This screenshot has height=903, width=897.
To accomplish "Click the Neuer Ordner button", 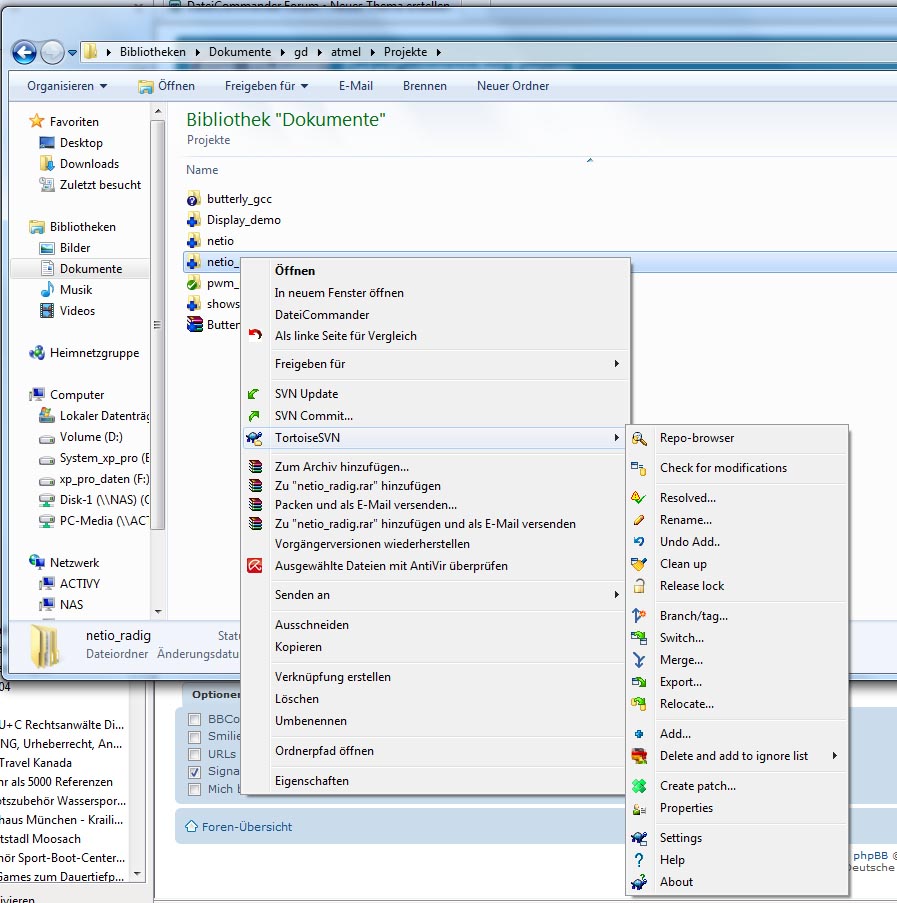I will (513, 86).
